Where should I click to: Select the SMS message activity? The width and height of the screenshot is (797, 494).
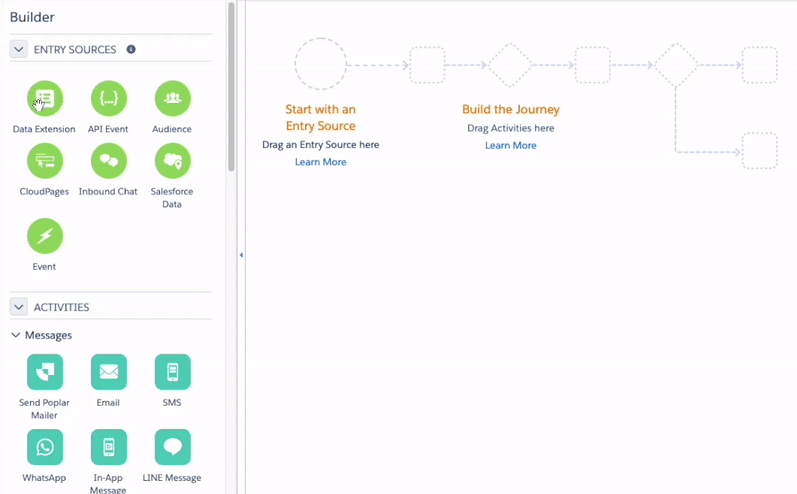(x=172, y=372)
